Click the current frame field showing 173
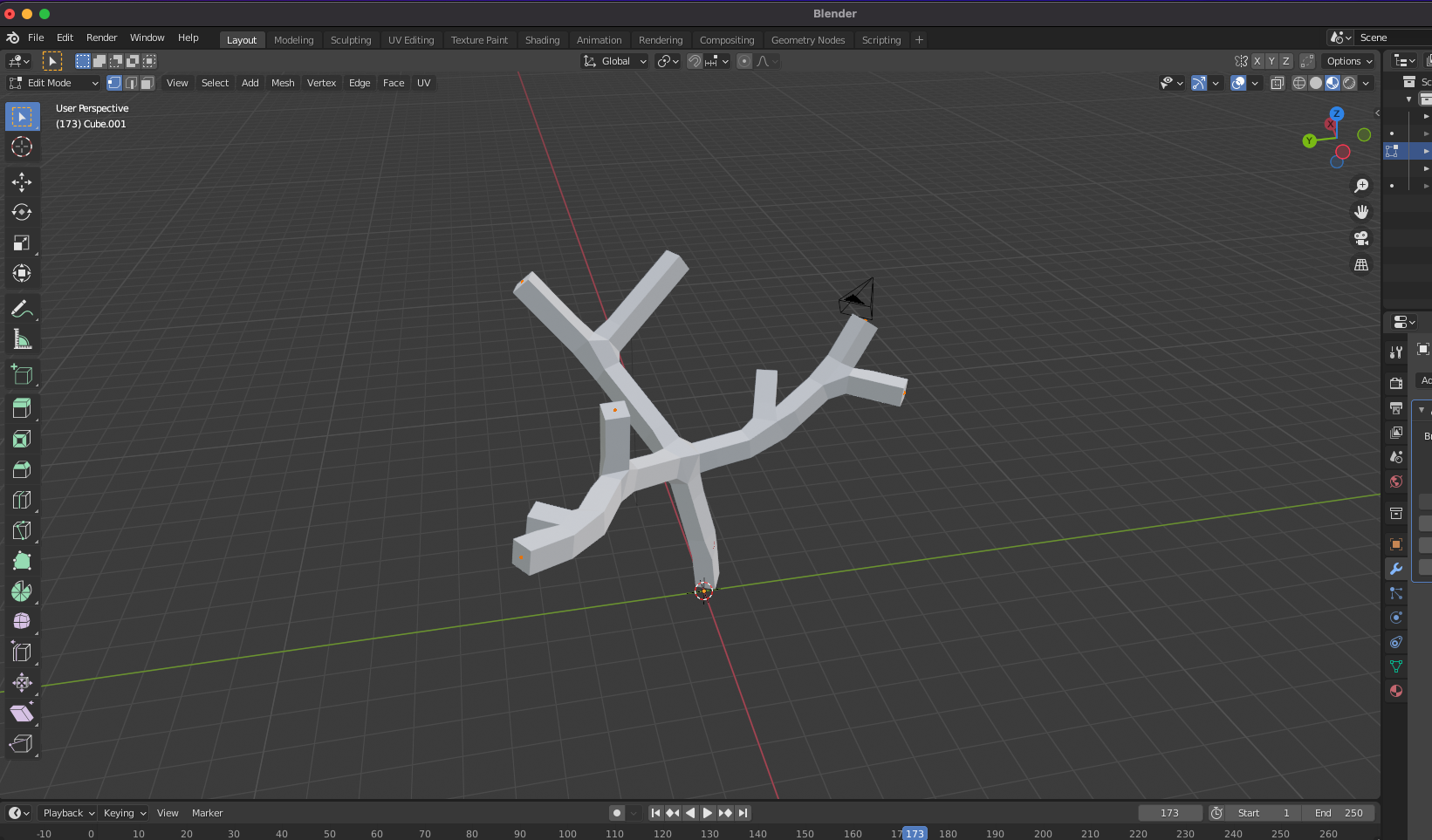 pos(1169,813)
